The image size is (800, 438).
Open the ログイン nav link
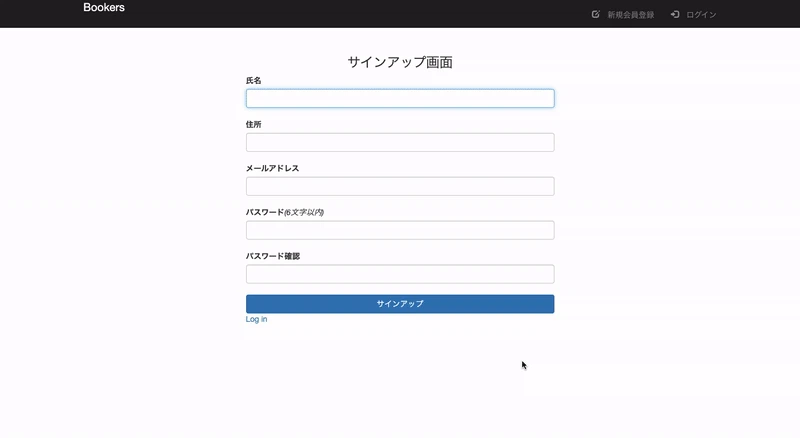(x=701, y=15)
